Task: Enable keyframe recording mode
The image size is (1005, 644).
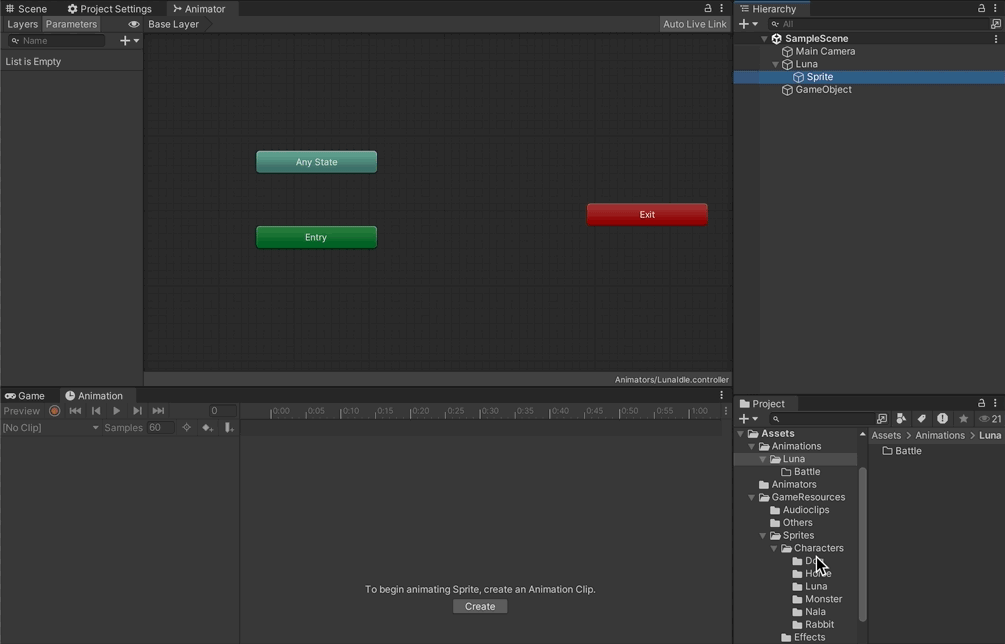Action: (x=54, y=411)
